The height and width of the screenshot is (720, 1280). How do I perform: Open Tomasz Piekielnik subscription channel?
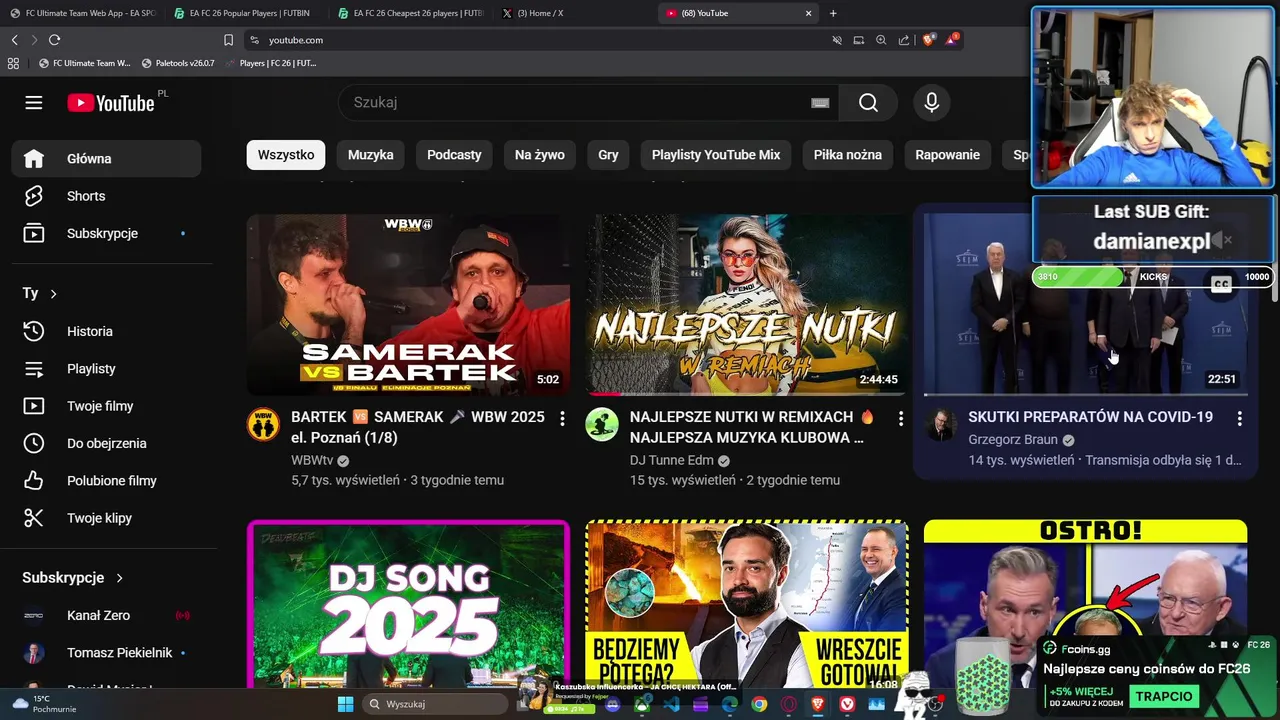pos(106,653)
